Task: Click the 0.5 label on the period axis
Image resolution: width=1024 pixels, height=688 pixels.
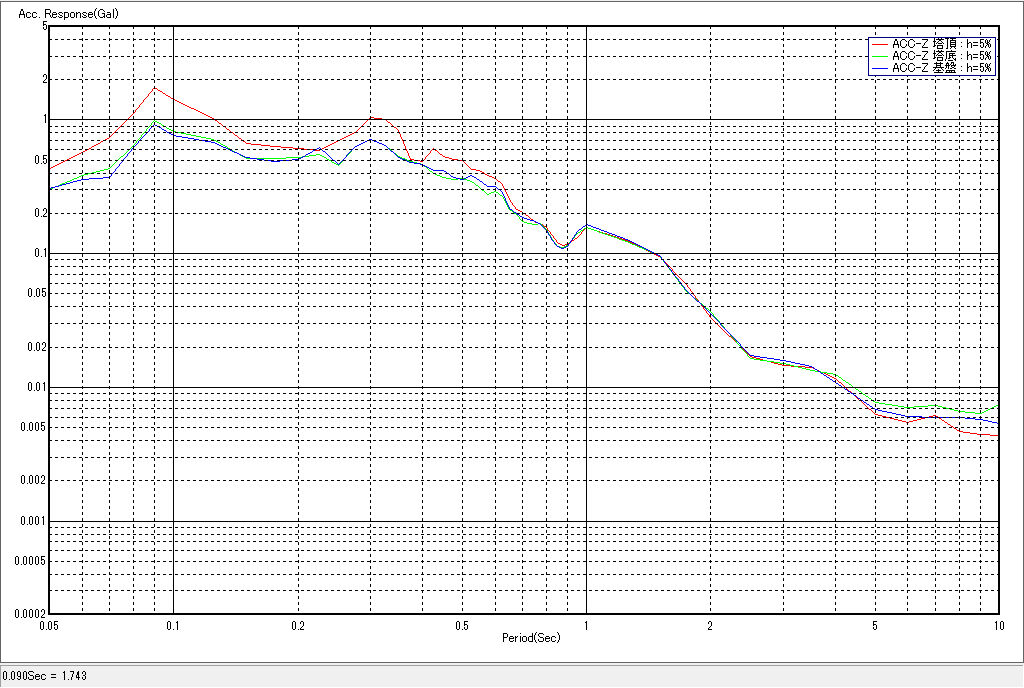Action: [x=461, y=625]
